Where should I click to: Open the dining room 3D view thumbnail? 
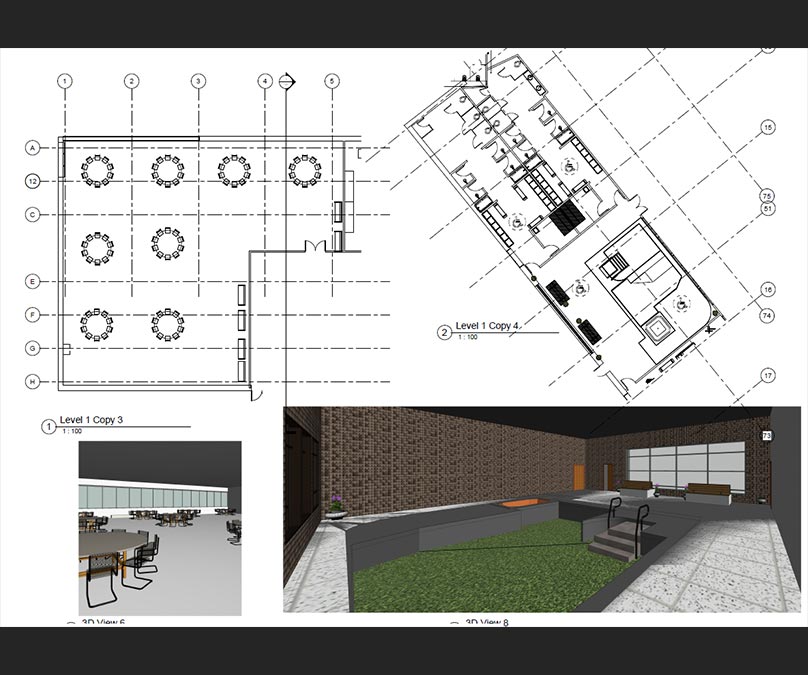pyautogui.click(x=160, y=528)
